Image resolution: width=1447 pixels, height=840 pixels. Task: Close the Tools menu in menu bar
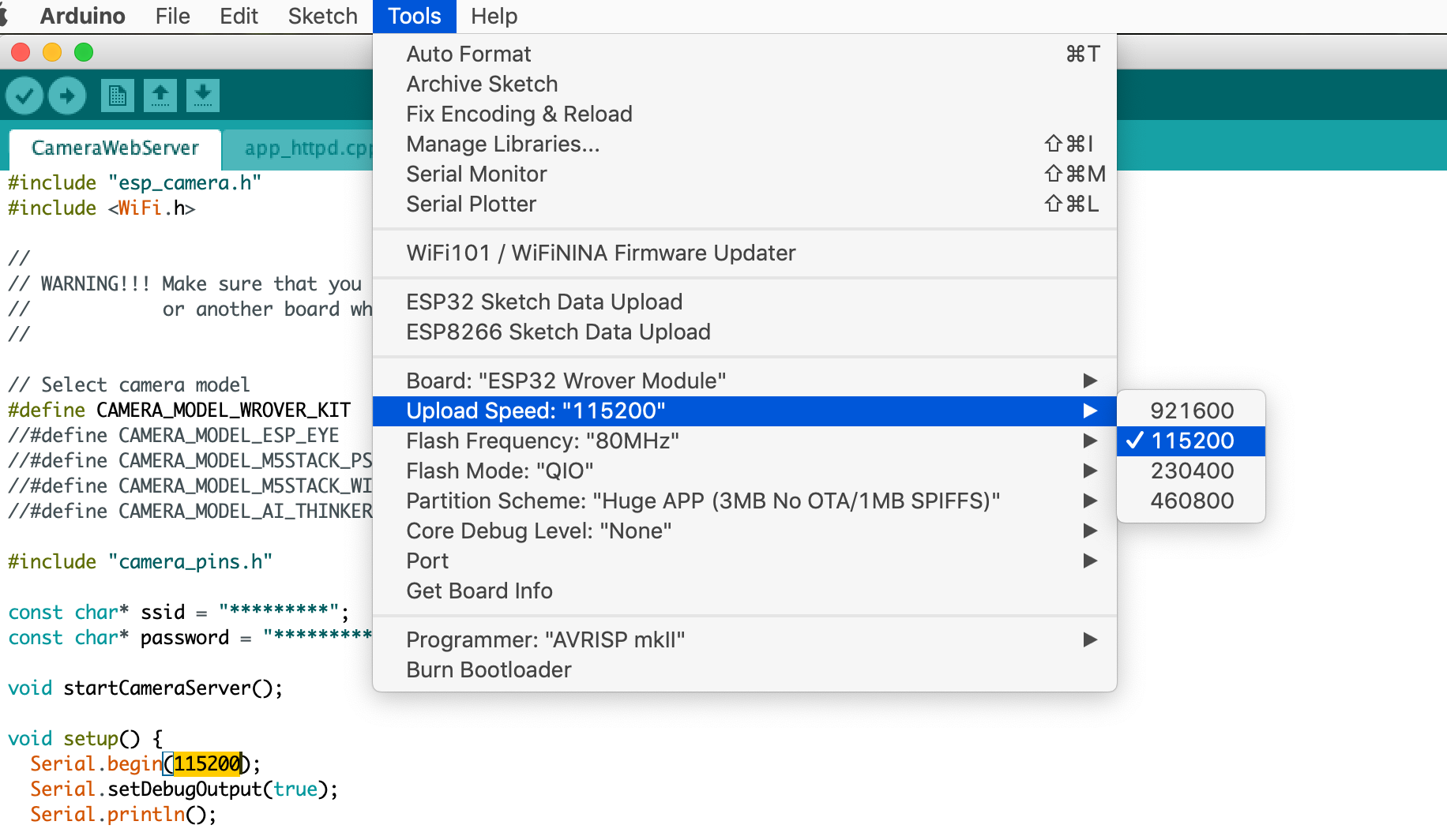tap(414, 16)
